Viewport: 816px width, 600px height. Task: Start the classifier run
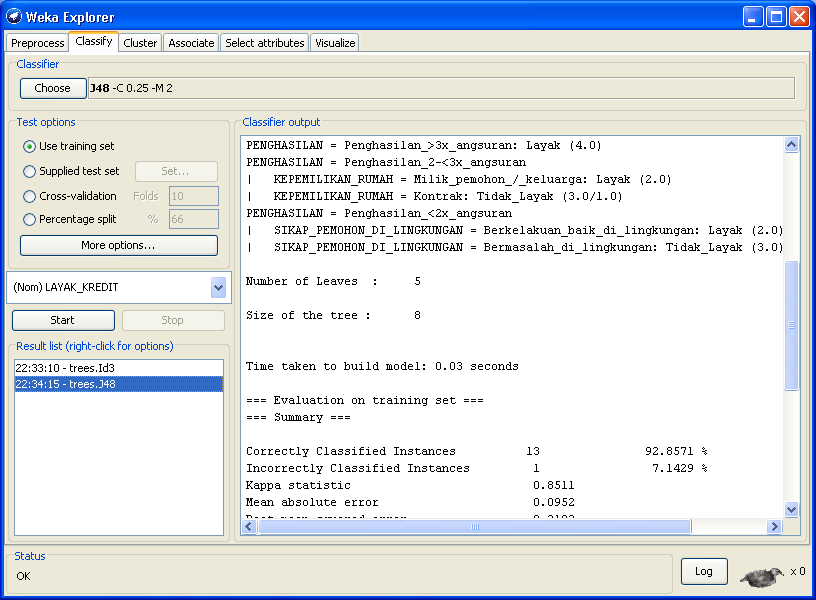[x=63, y=320]
